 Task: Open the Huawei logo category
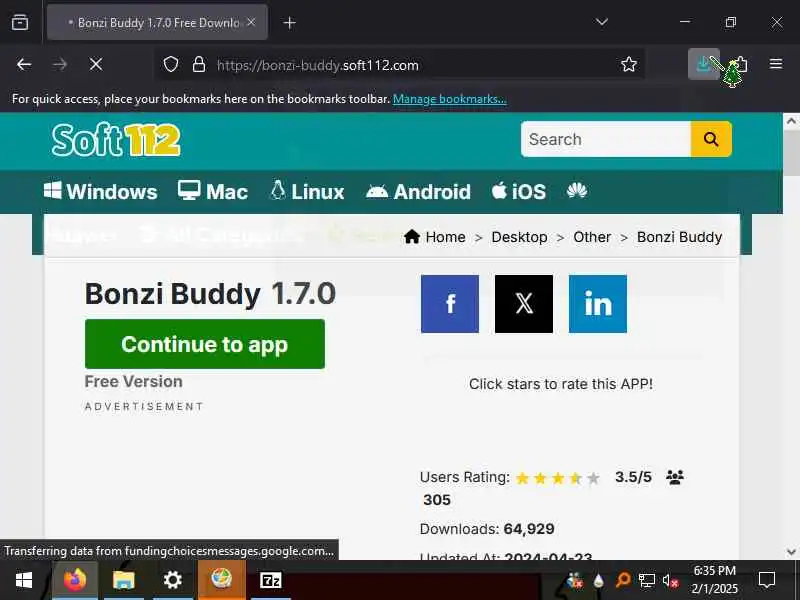click(x=577, y=191)
